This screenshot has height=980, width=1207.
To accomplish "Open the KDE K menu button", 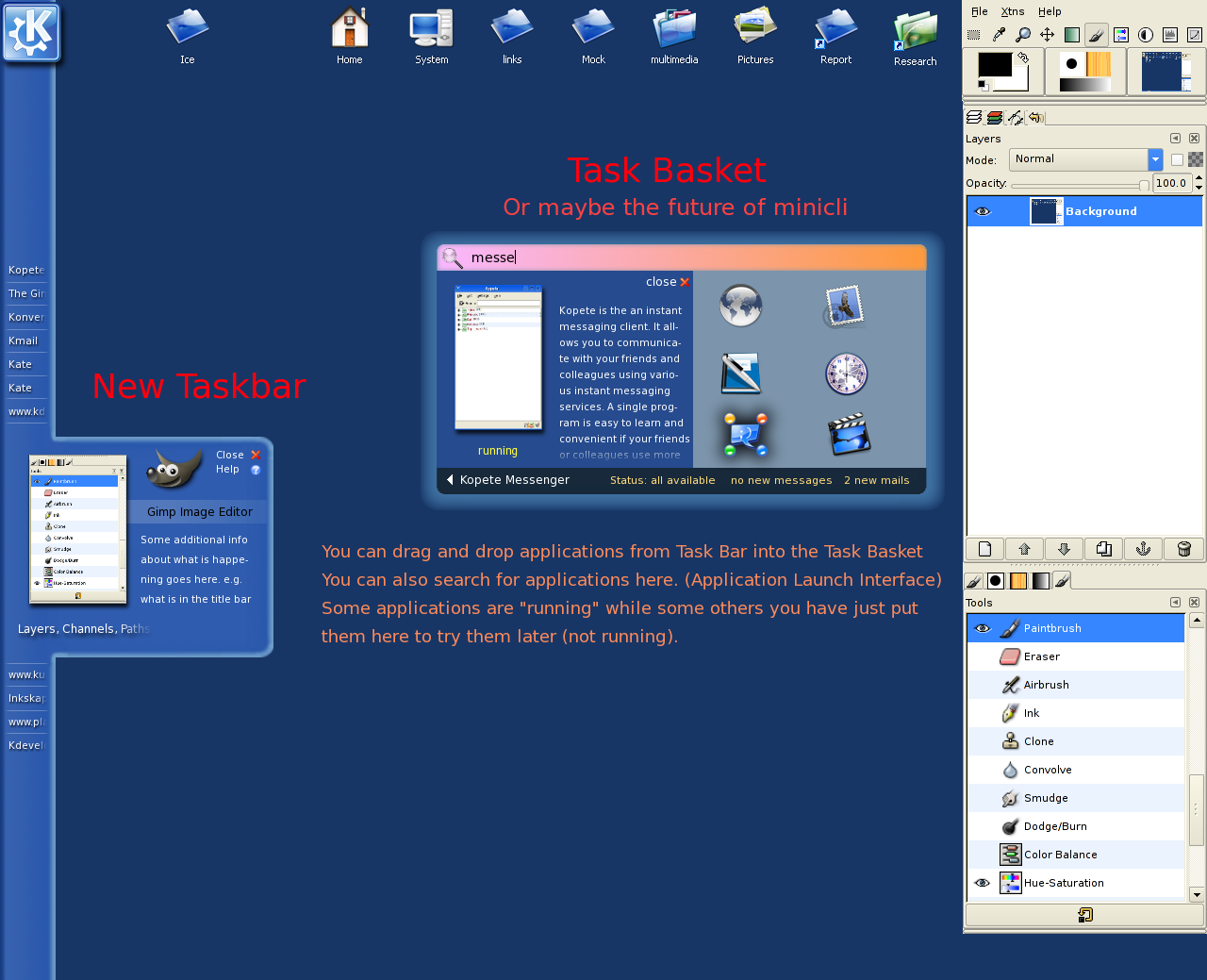I will click(x=31, y=33).
